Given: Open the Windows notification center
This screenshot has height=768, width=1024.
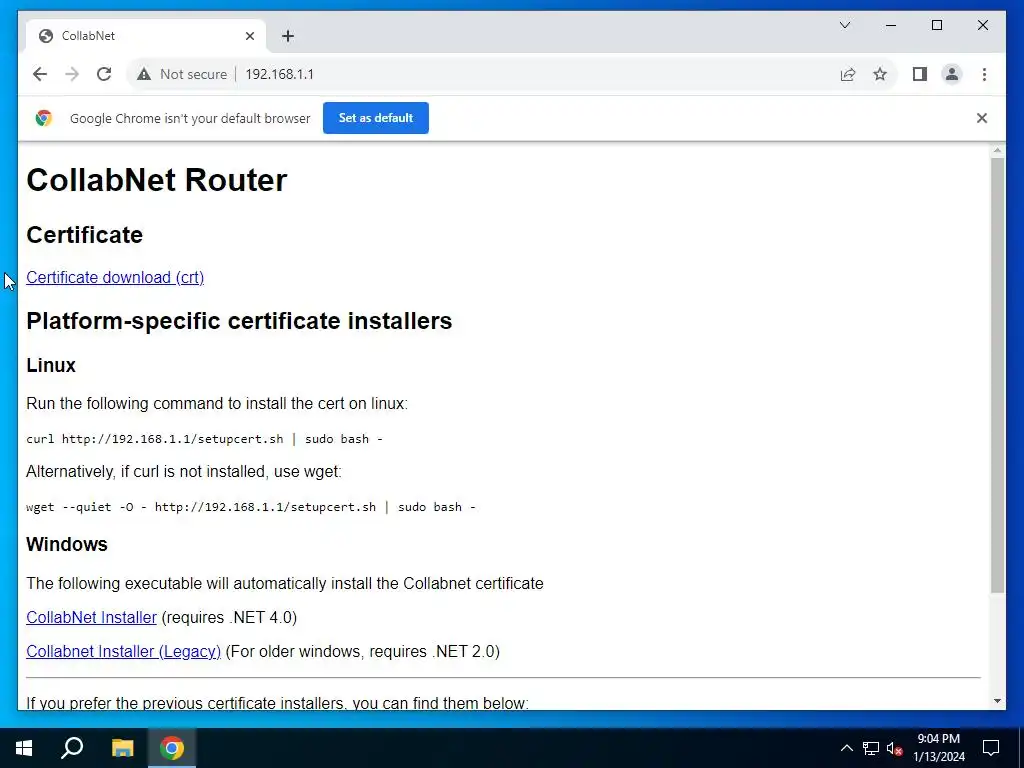Looking at the screenshot, I should (x=991, y=748).
